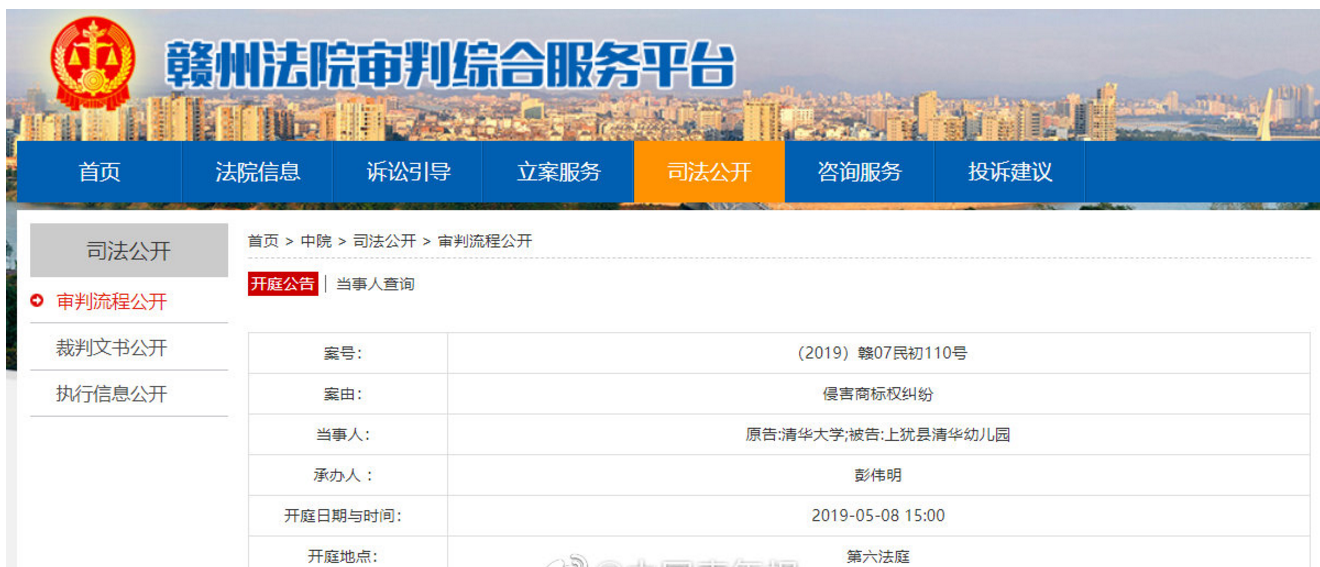Screen dimensions: 1320x567
Task: Open the 立案服务 menu
Action: [x=558, y=172]
